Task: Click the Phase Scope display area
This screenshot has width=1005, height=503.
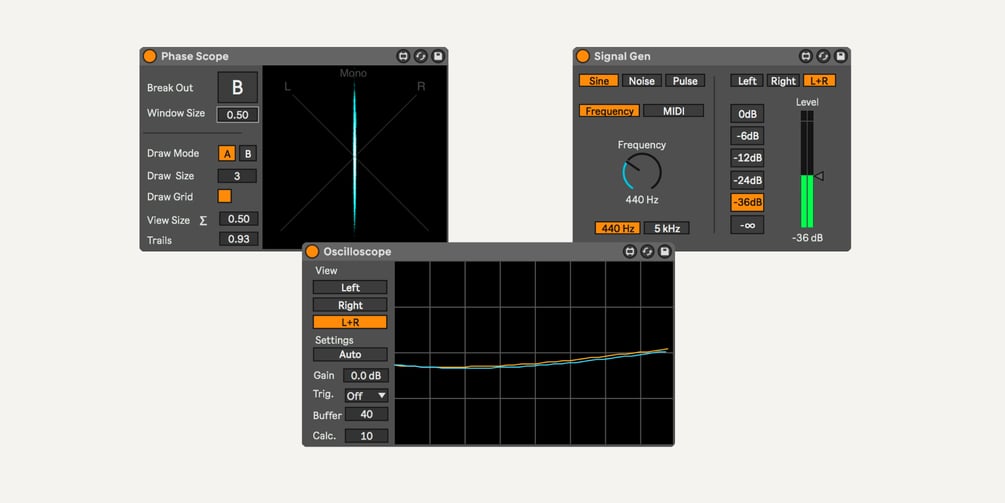Action: [354, 157]
